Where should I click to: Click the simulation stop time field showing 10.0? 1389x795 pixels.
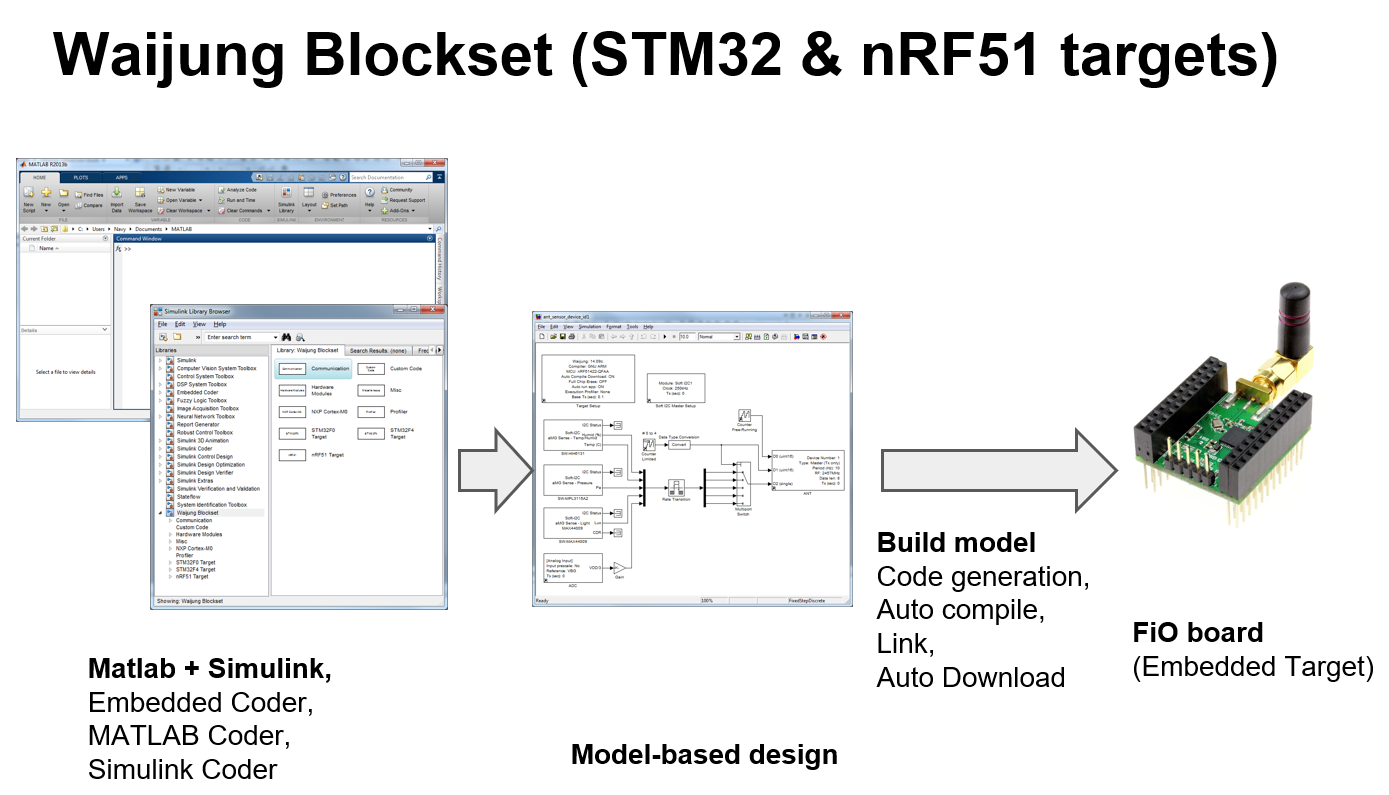click(x=688, y=337)
